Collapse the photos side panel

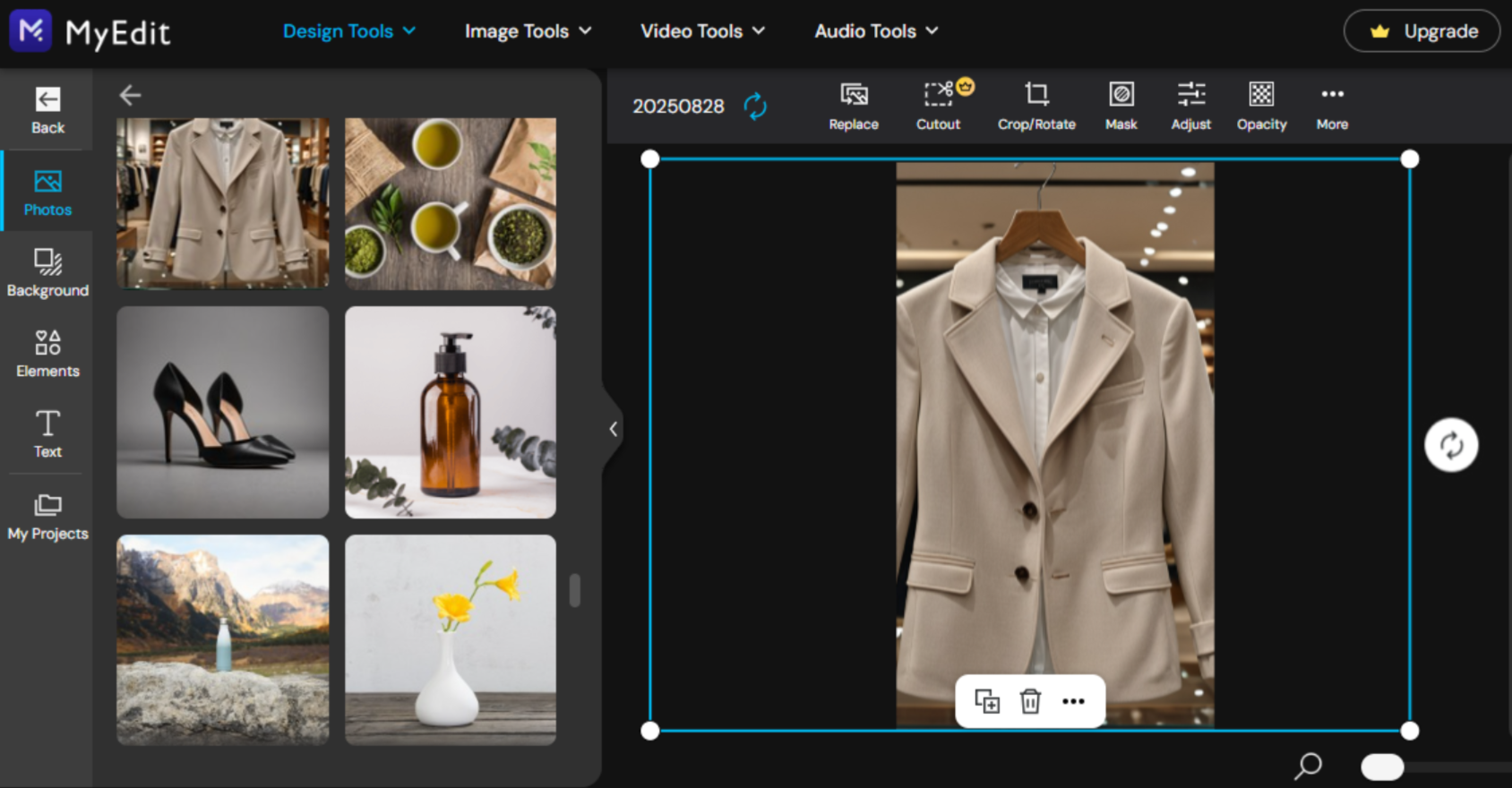613,429
